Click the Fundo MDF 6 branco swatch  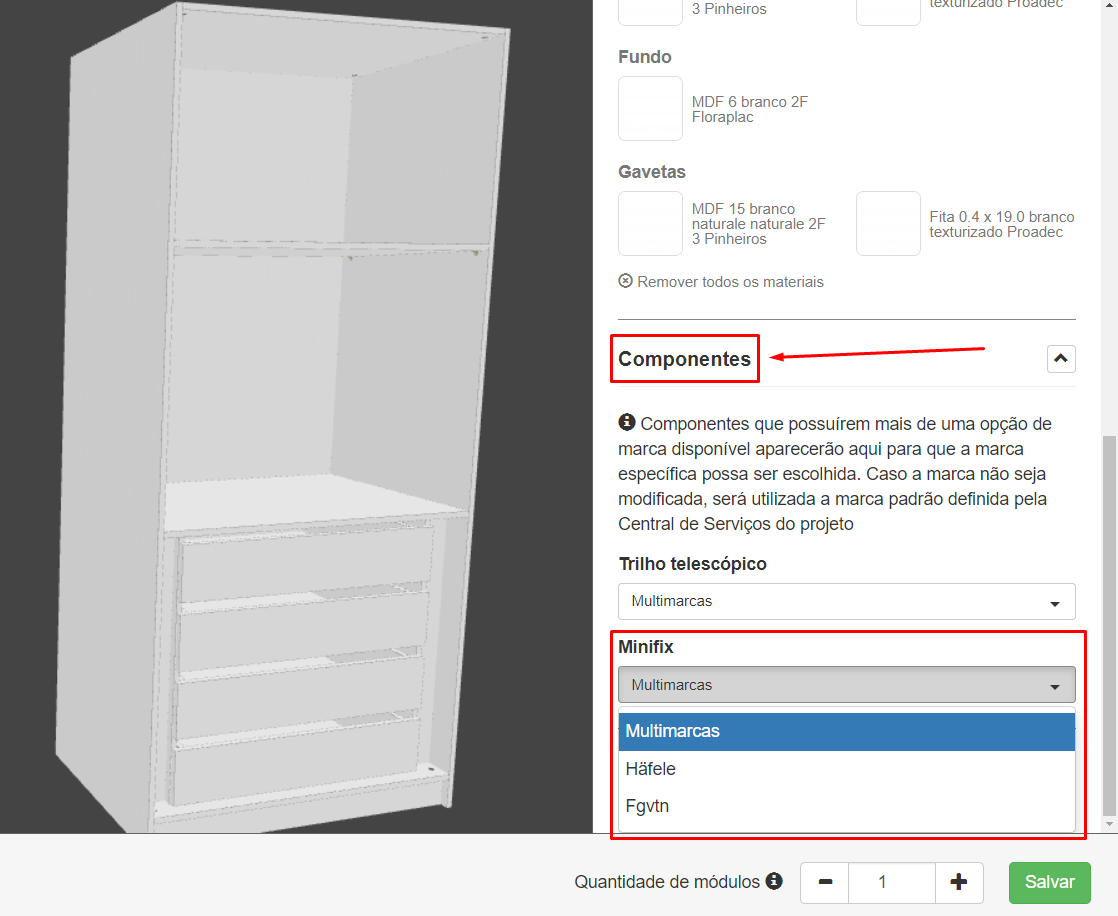650,108
